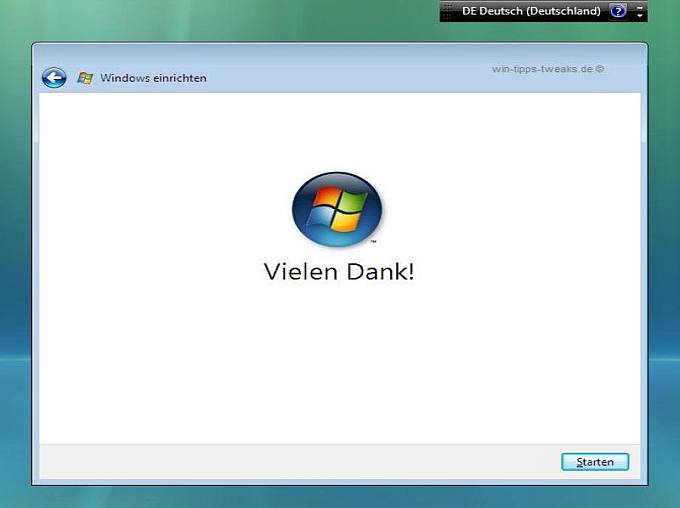This screenshot has height=508, width=680.
Task: Click the Windows flag icon beside title
Action: 85,79
